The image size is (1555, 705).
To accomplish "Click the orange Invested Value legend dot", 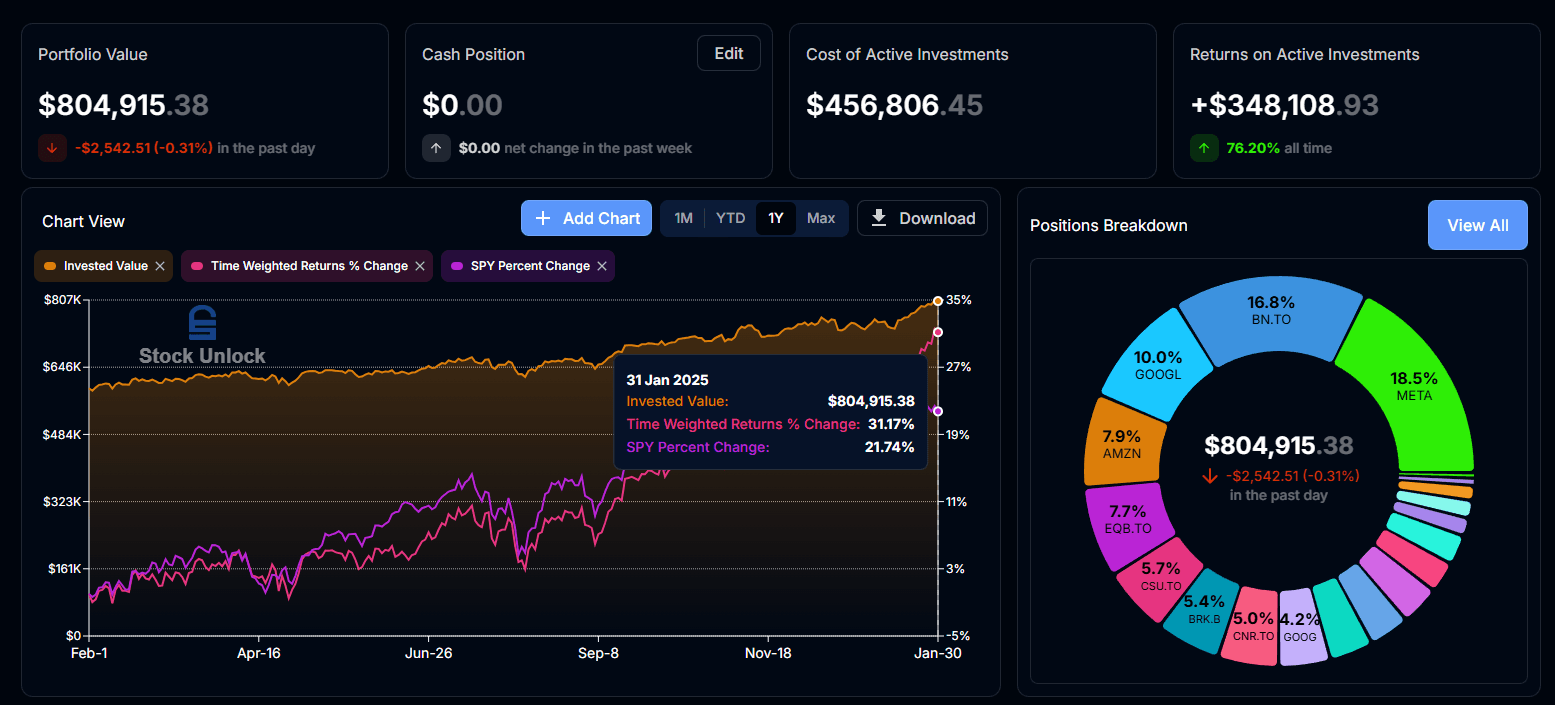I will (x=50, y=266).
